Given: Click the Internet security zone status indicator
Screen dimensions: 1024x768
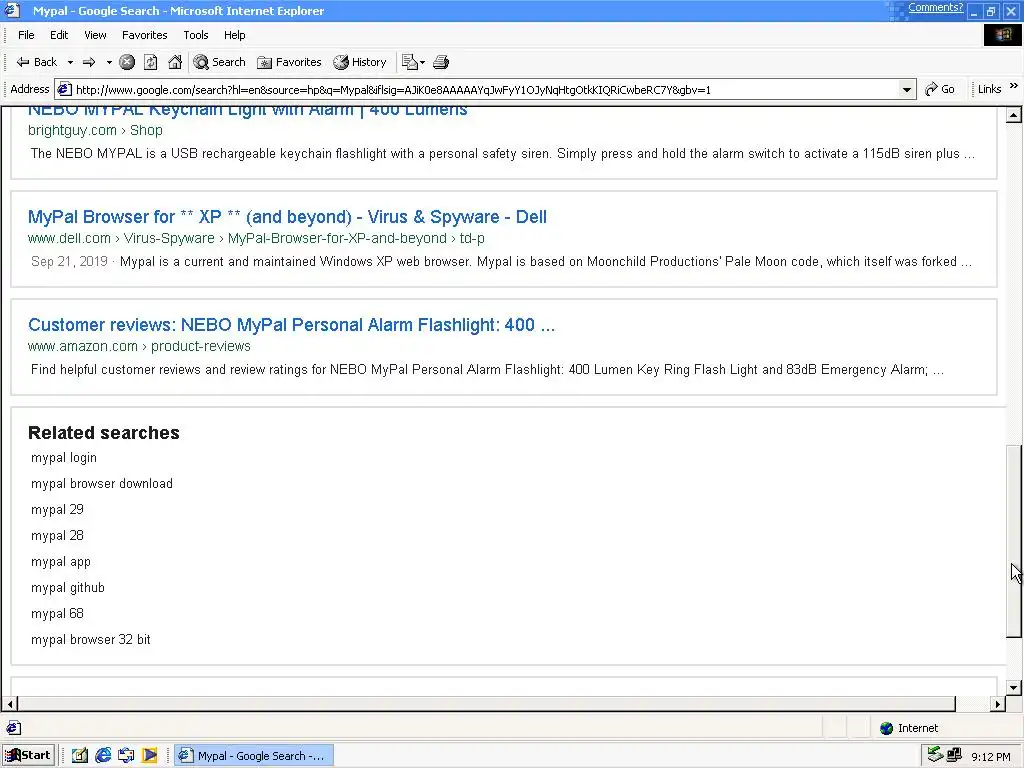Looking at the screenshot, I should [909, 728].
